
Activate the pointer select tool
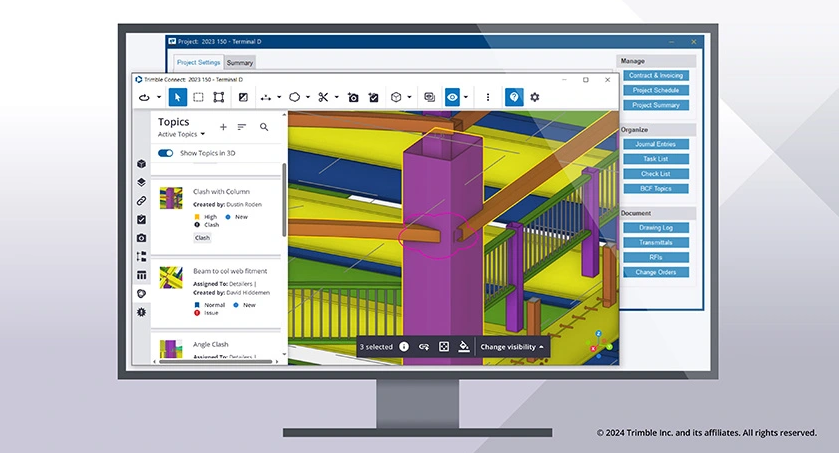tap(178, 97)
